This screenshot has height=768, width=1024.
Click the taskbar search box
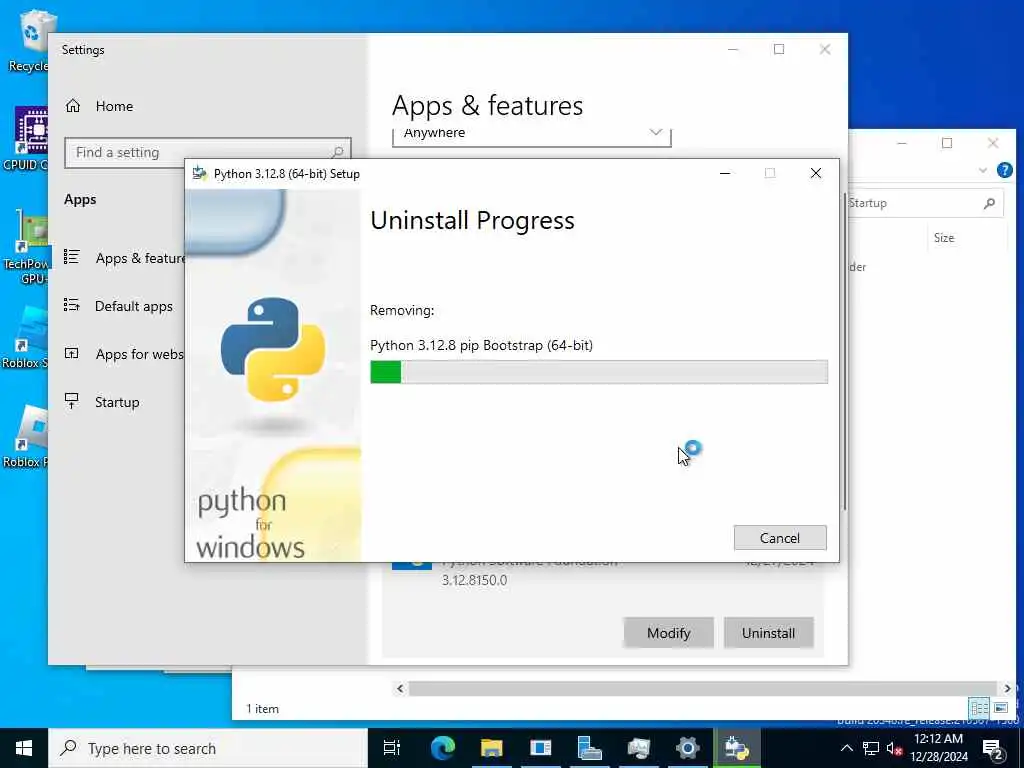pyautogui.click(x=208, y=748)
